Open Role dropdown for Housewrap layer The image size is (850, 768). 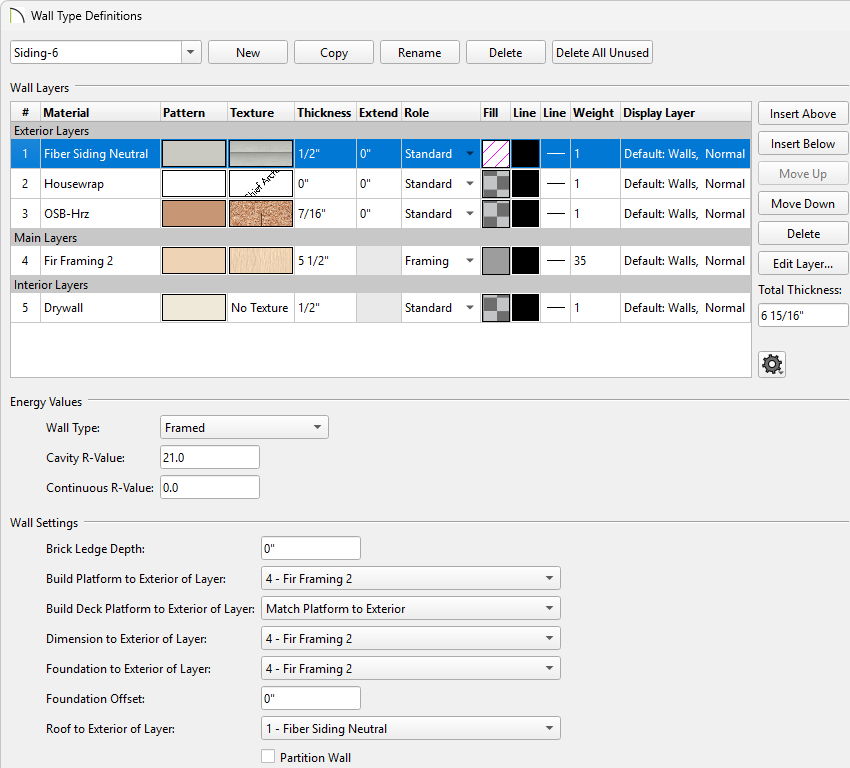469,184
